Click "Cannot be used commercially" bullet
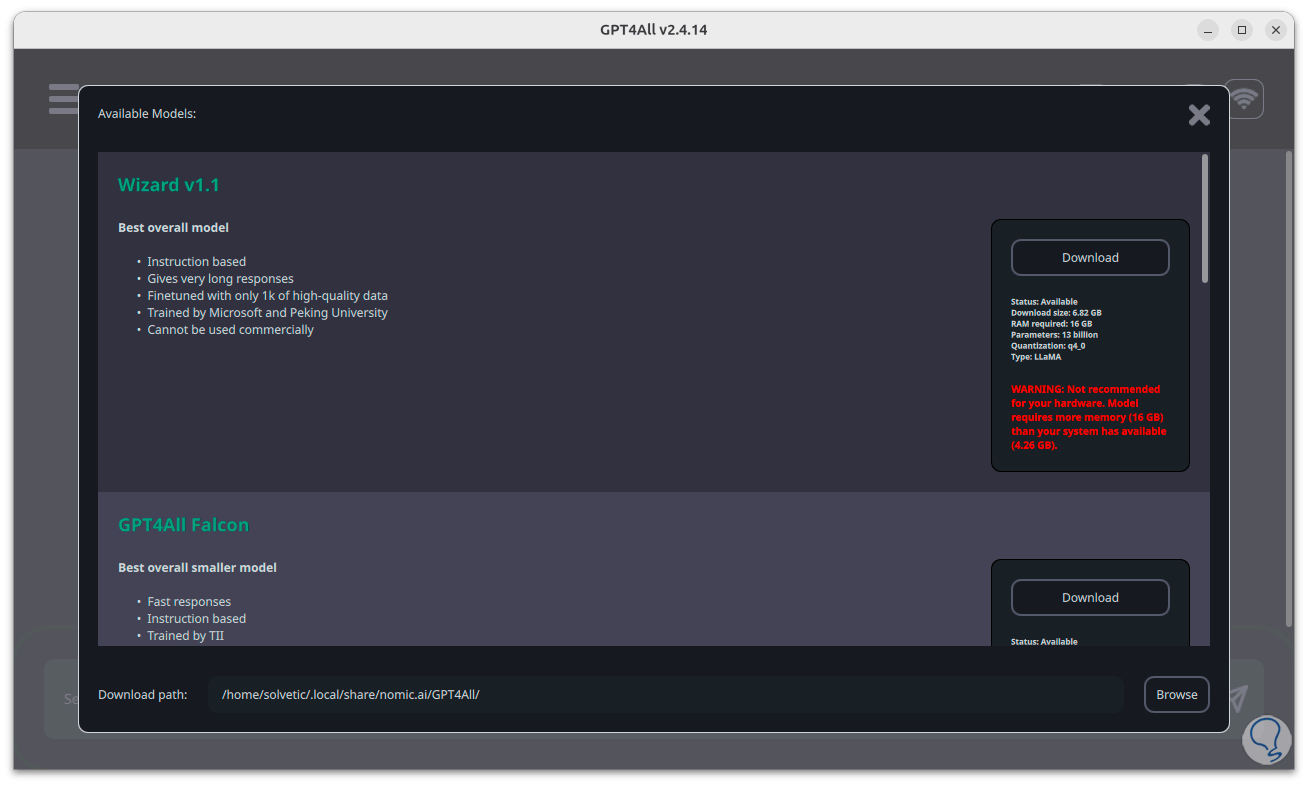 (230, 330)
